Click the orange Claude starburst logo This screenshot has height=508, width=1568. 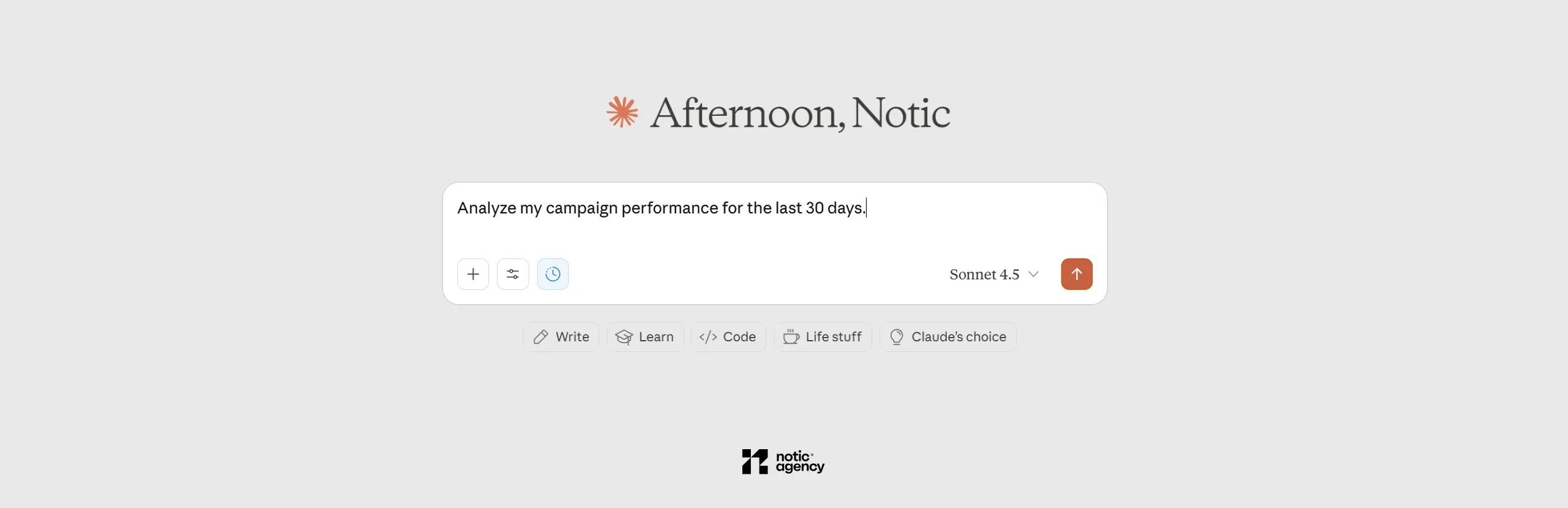click(622, 112)
